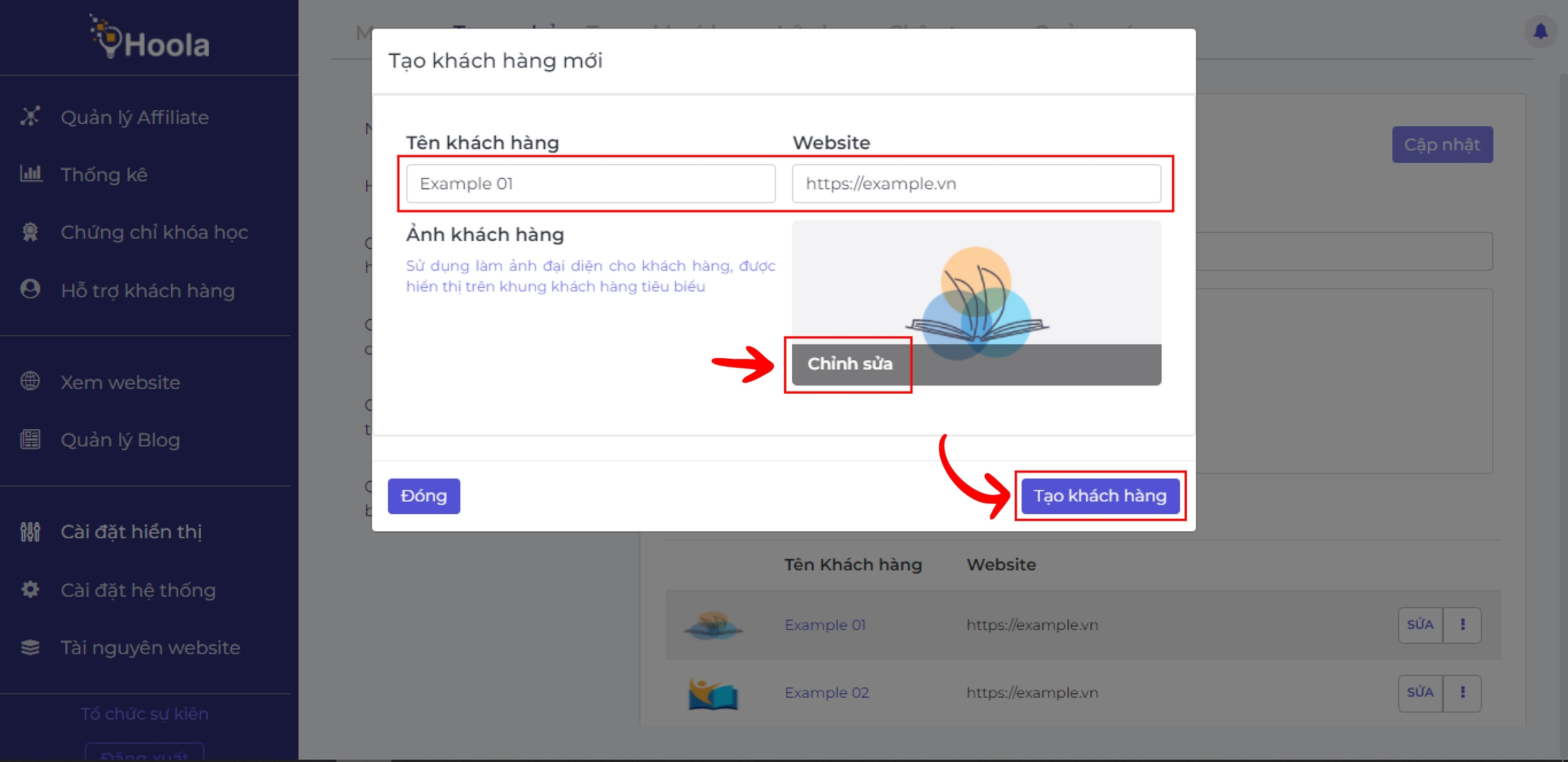Focus the Website URL input field
This screenshot has height=762, width=1568.
tap(976, 183)
